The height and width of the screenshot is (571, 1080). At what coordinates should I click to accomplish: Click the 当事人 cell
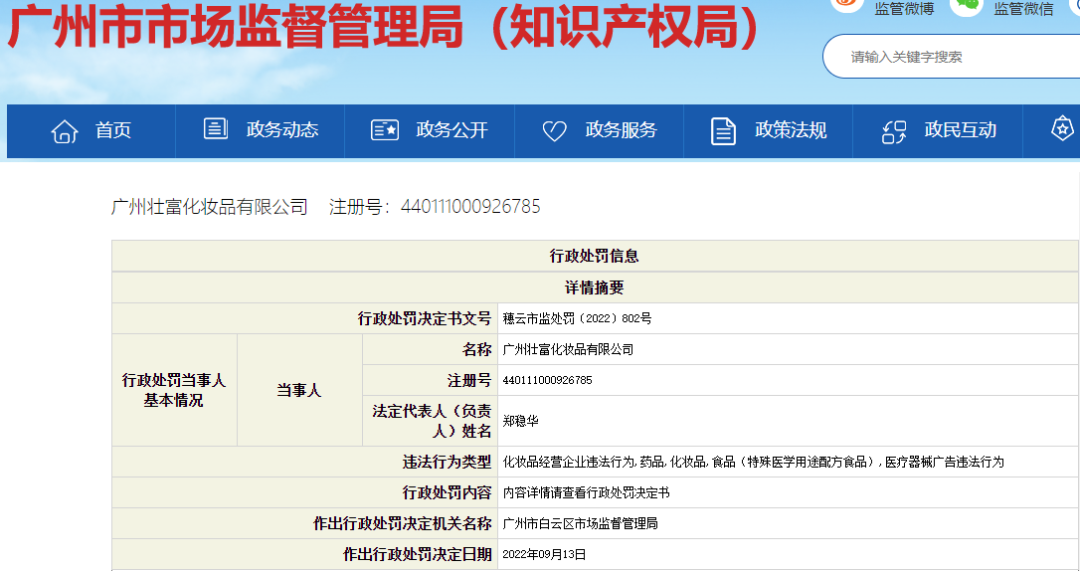pos(299,391)
